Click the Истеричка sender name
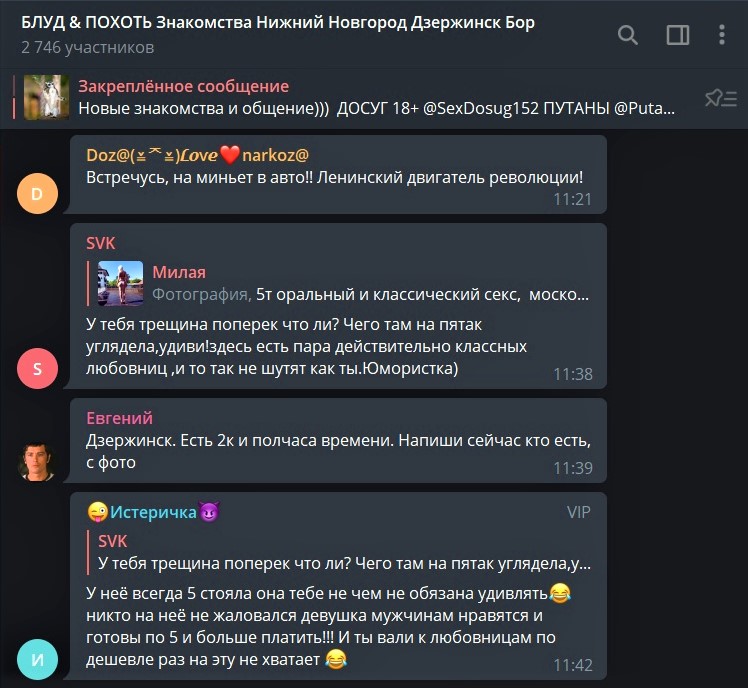Viewport: 748px width, 688px height. 153,512
